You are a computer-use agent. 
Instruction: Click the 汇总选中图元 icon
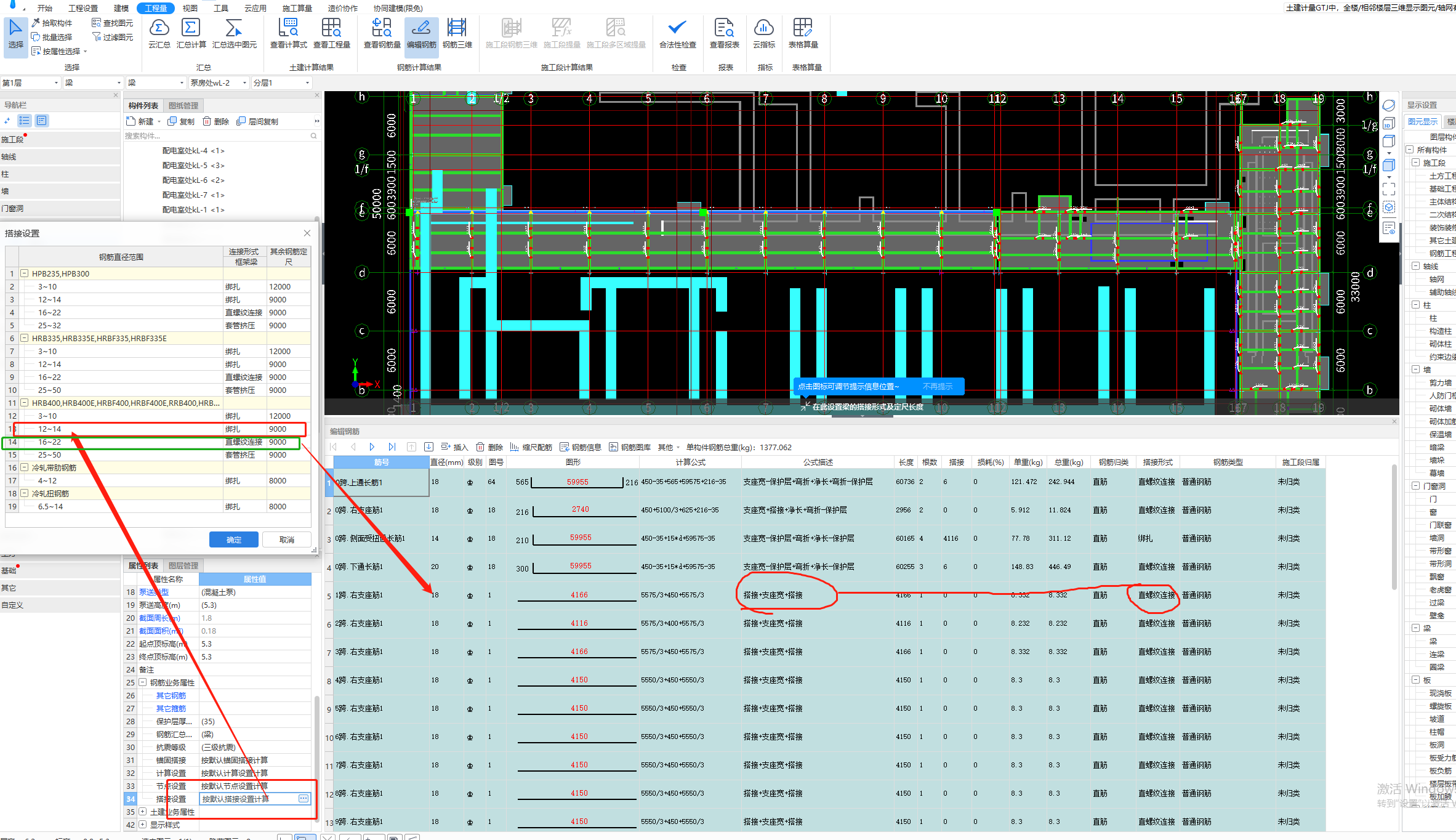[234, 34]
